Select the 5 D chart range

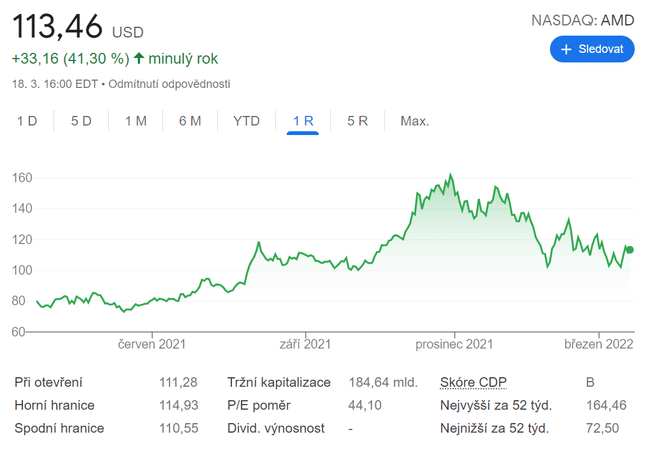[x=81, y=121]
